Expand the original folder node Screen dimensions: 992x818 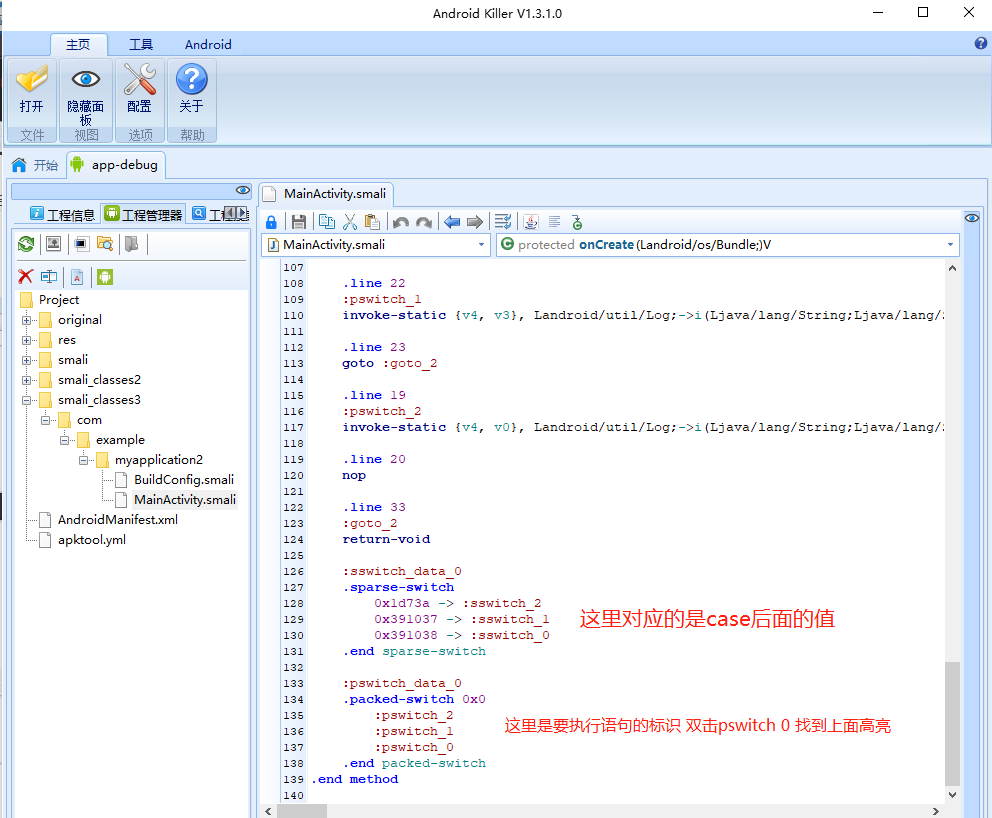pyautogui.click(x=26, y=320)
